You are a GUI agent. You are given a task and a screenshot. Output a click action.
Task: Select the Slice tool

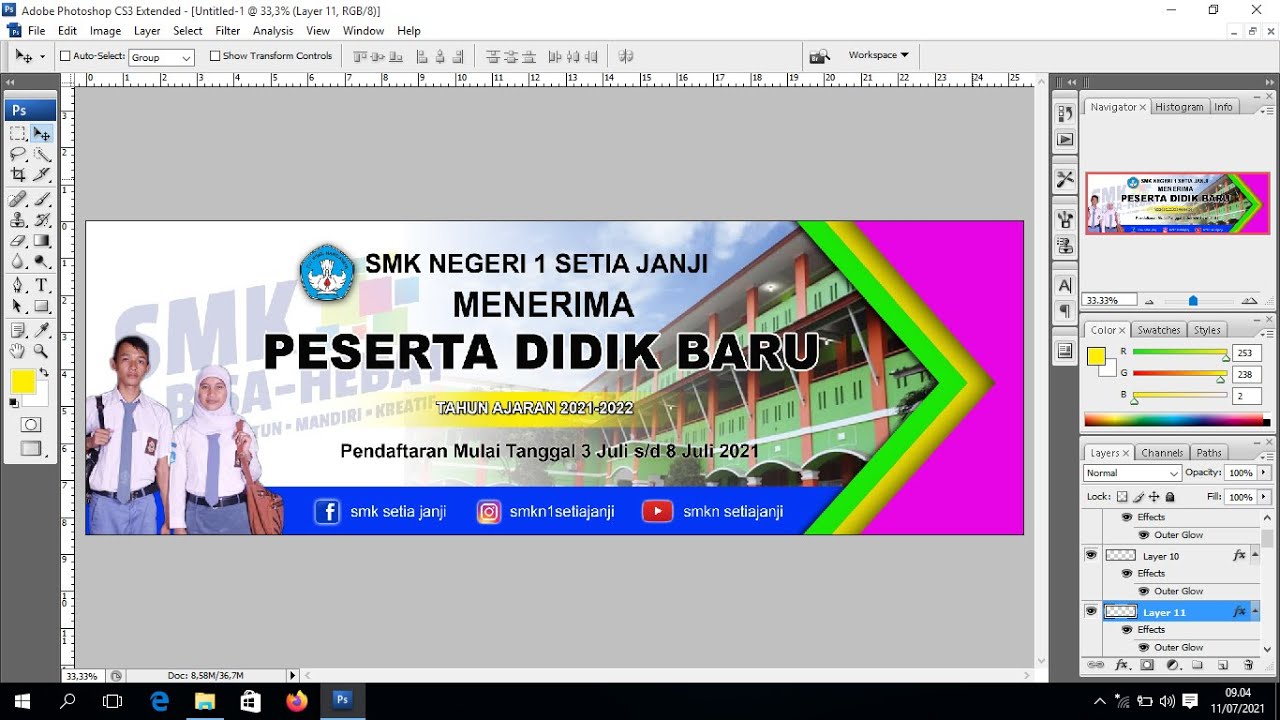(42, 175)
